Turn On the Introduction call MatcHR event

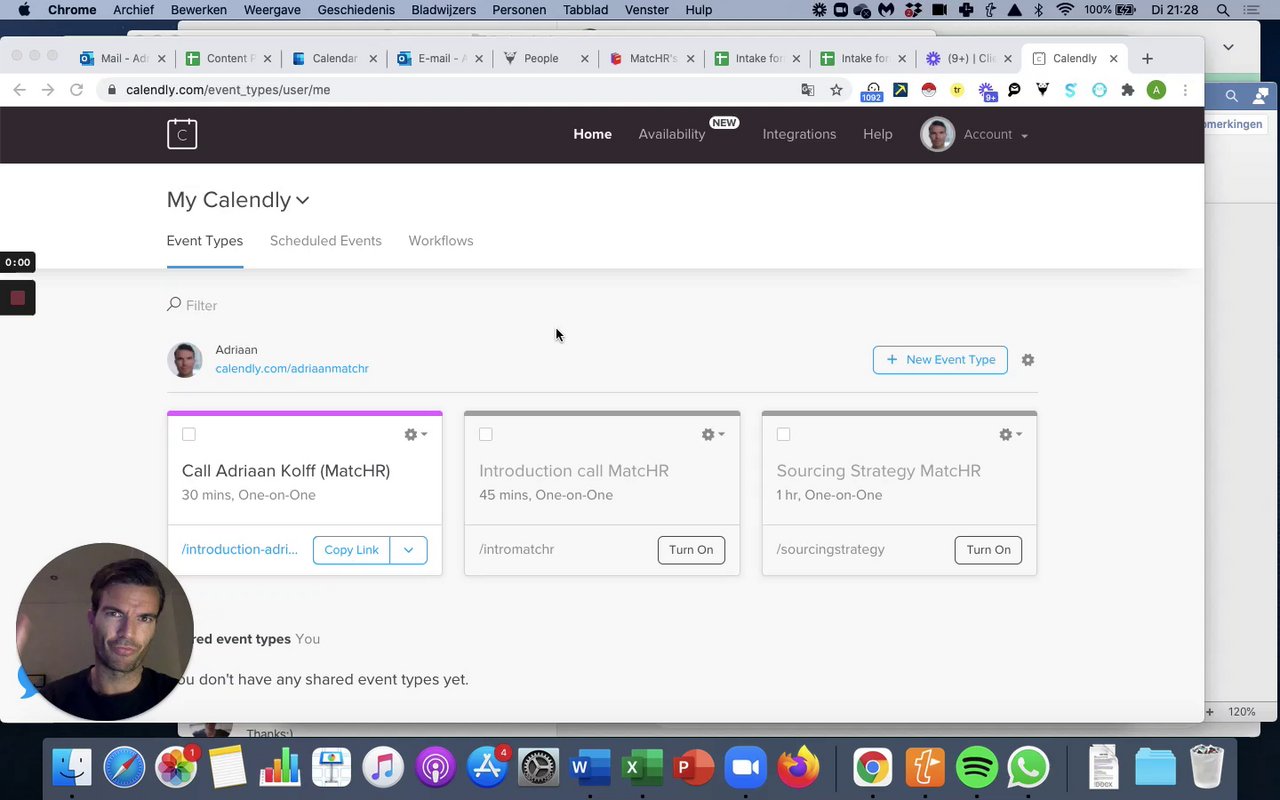[x=691, y=550]
